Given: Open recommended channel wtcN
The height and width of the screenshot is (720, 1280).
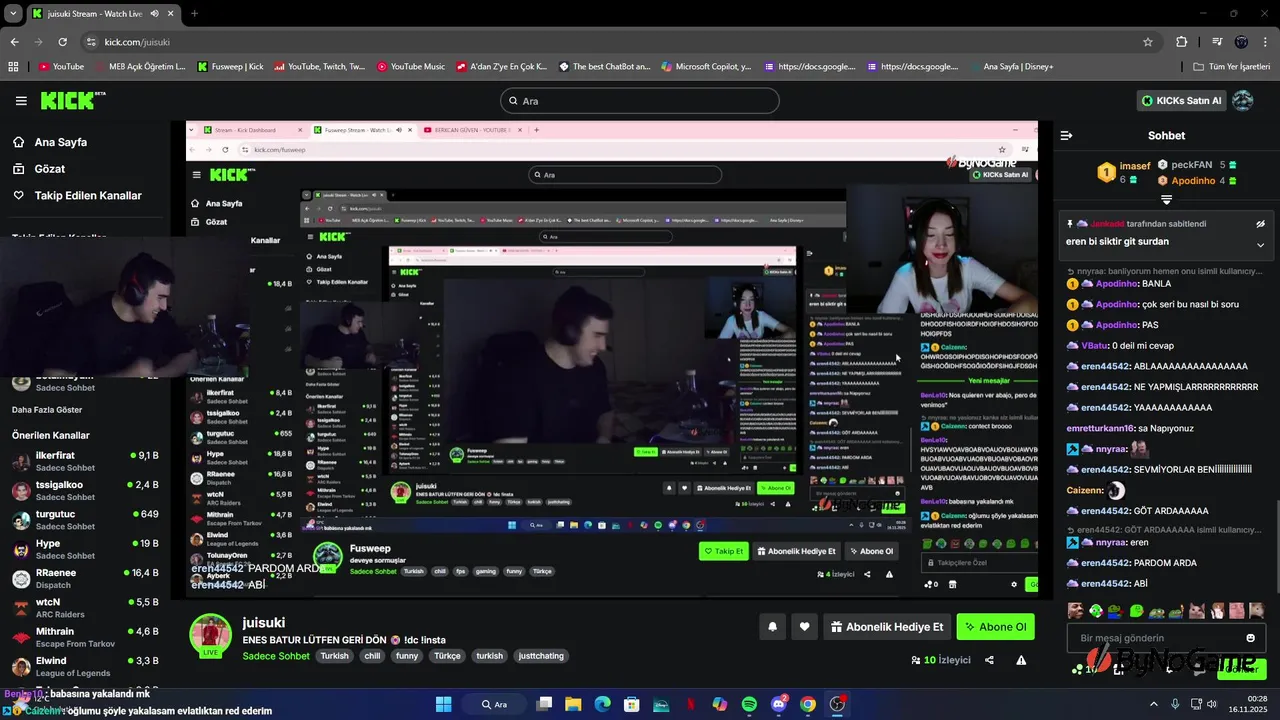Looking at the screenshot, I should click(85, 608).
